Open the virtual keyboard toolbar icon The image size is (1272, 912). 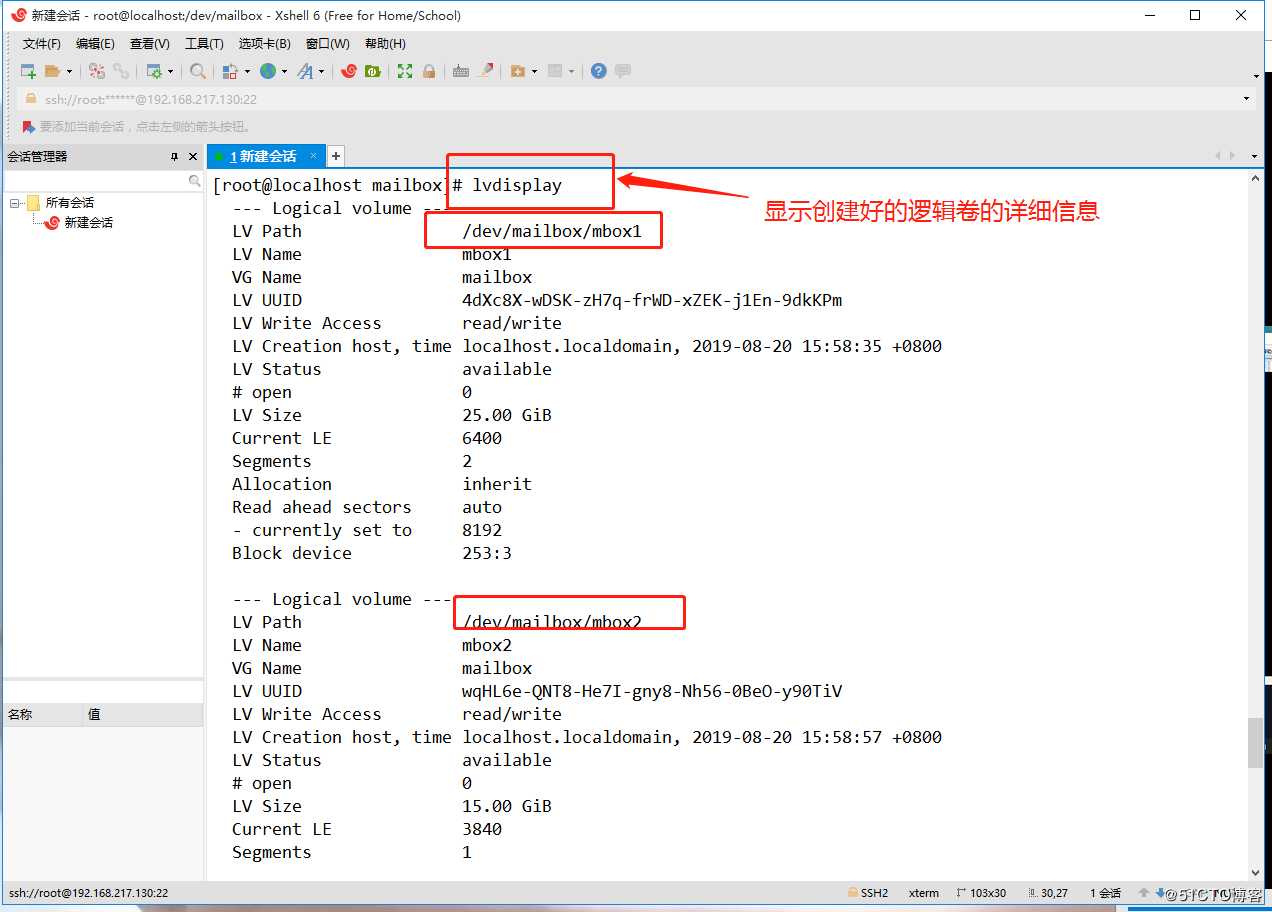click(462, 71)
